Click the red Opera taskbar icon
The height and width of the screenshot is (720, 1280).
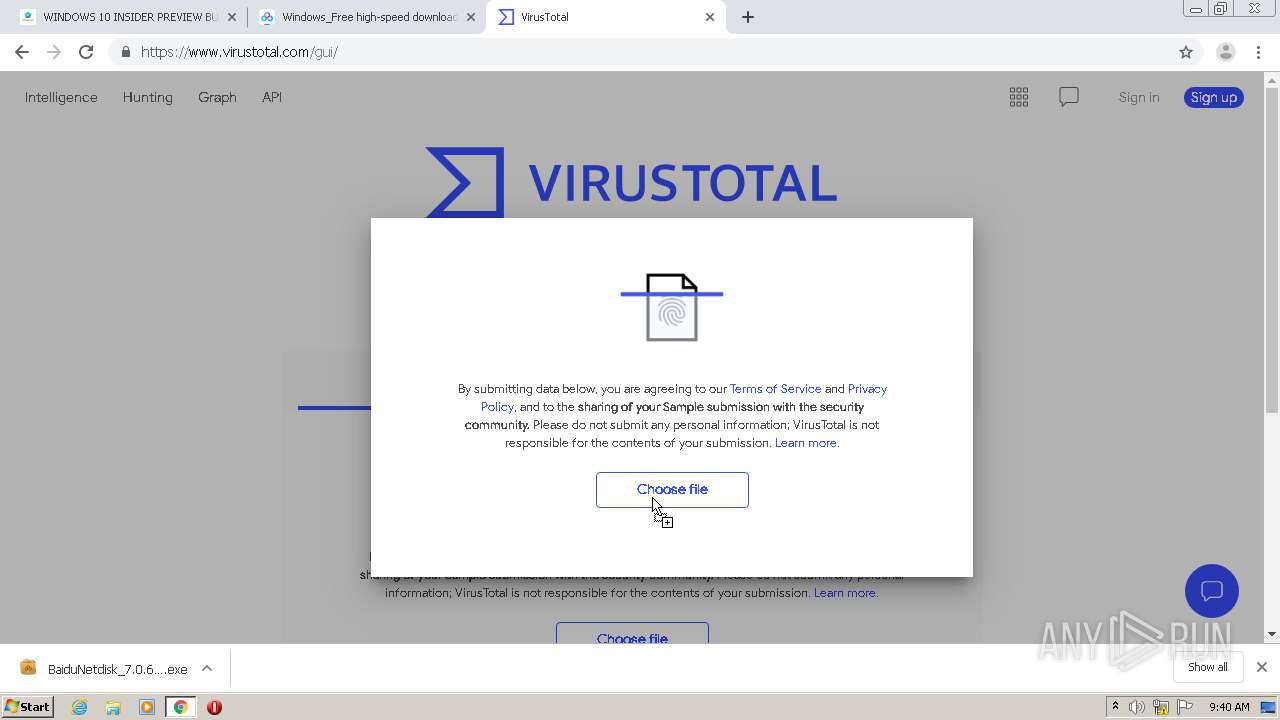(x=214, y=707)
